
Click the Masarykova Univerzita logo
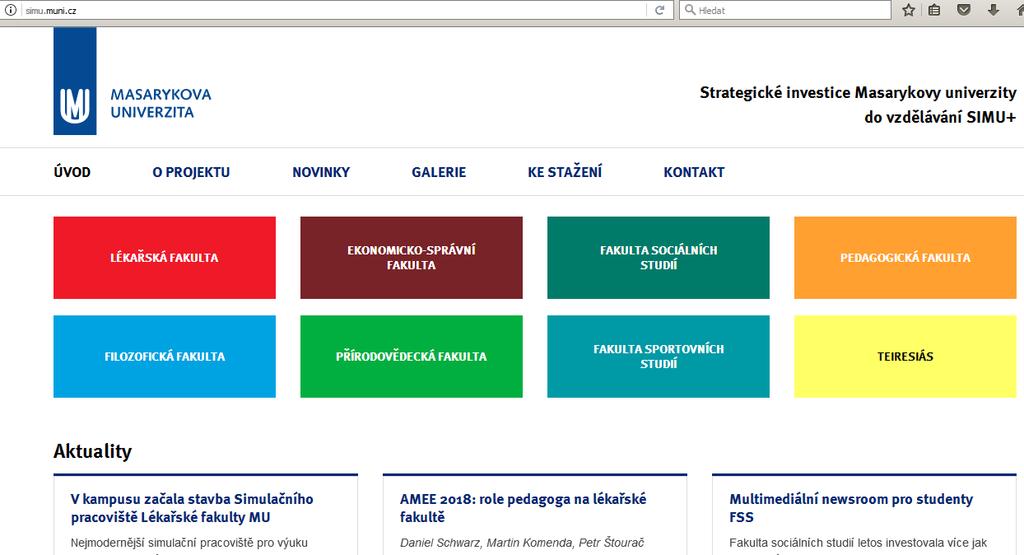pyautogui.click(x=133, y=81)
